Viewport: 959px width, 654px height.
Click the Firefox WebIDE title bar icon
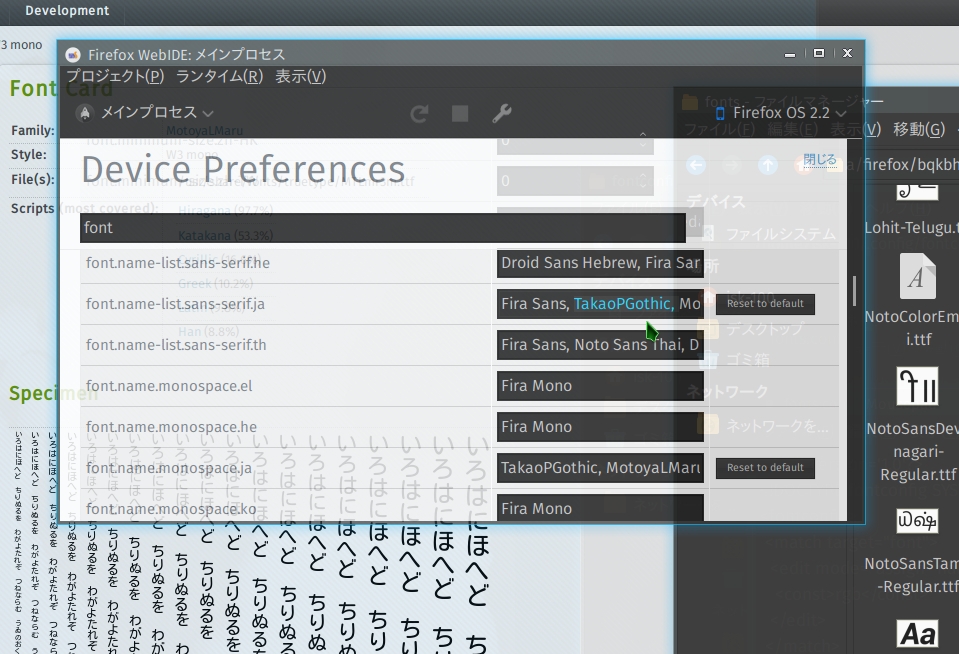[x=73, y=54]
